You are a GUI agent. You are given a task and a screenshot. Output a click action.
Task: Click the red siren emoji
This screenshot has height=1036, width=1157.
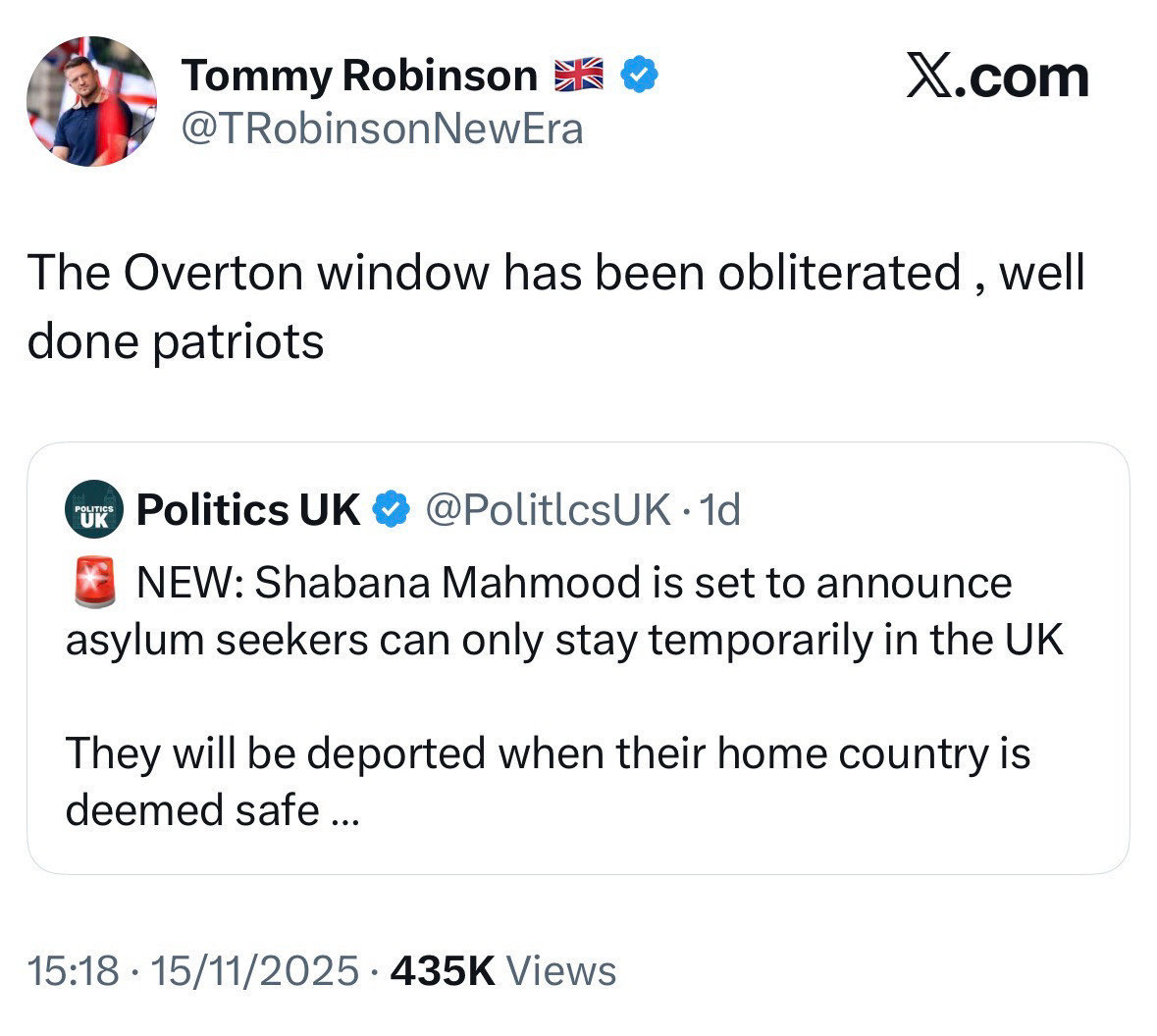point(95,583)
